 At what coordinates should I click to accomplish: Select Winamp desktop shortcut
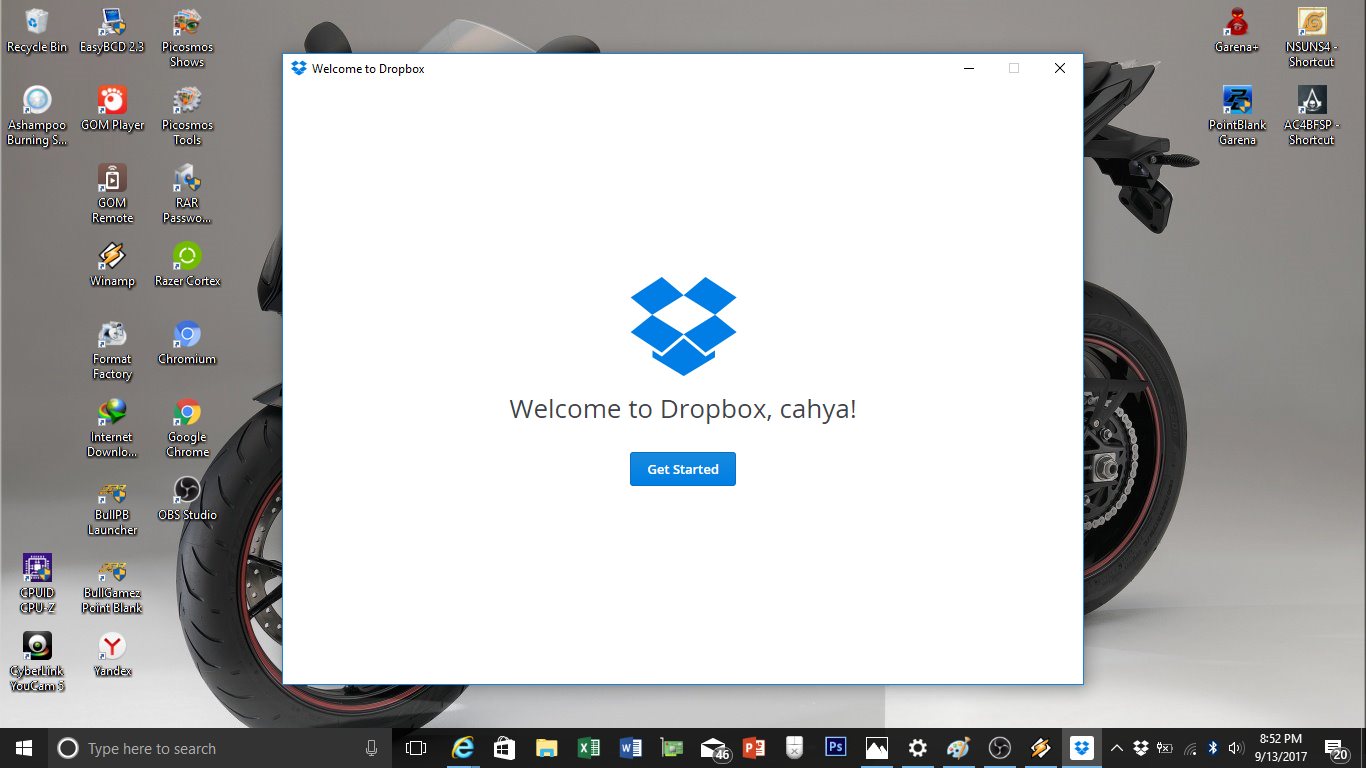[x=112, y=264]
